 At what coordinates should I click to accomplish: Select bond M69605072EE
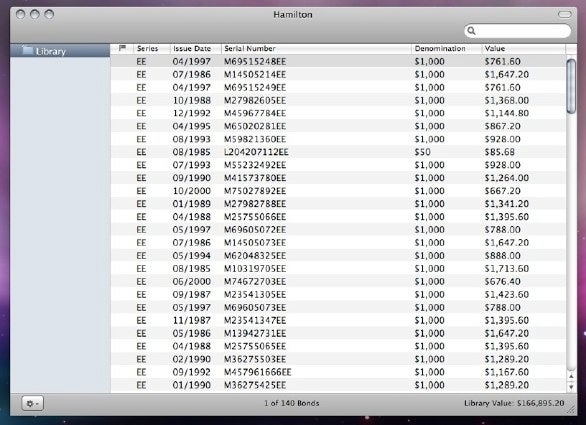click(x=338, y=230)
